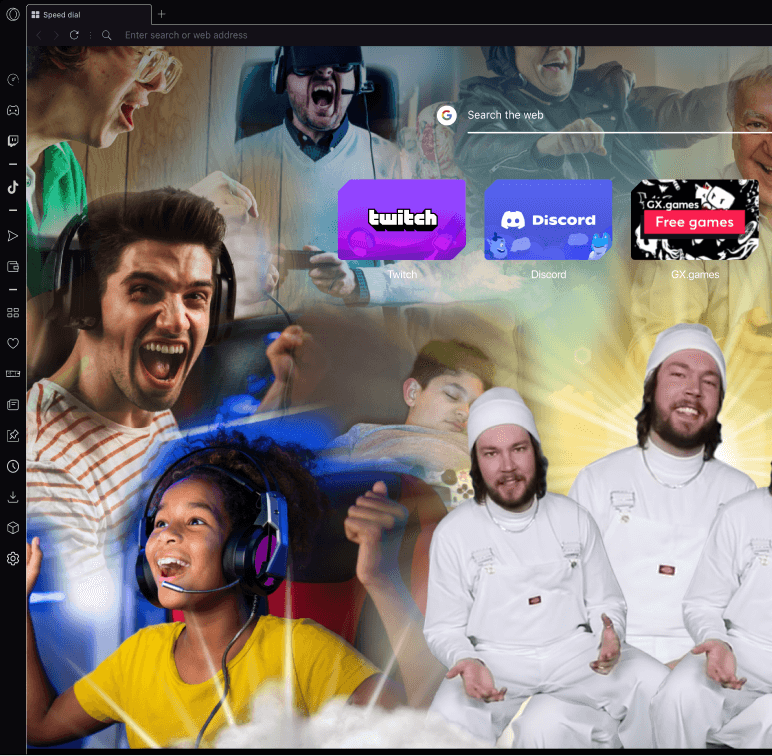
Task: Click the Discord label under tile
Action: (548, 274)
